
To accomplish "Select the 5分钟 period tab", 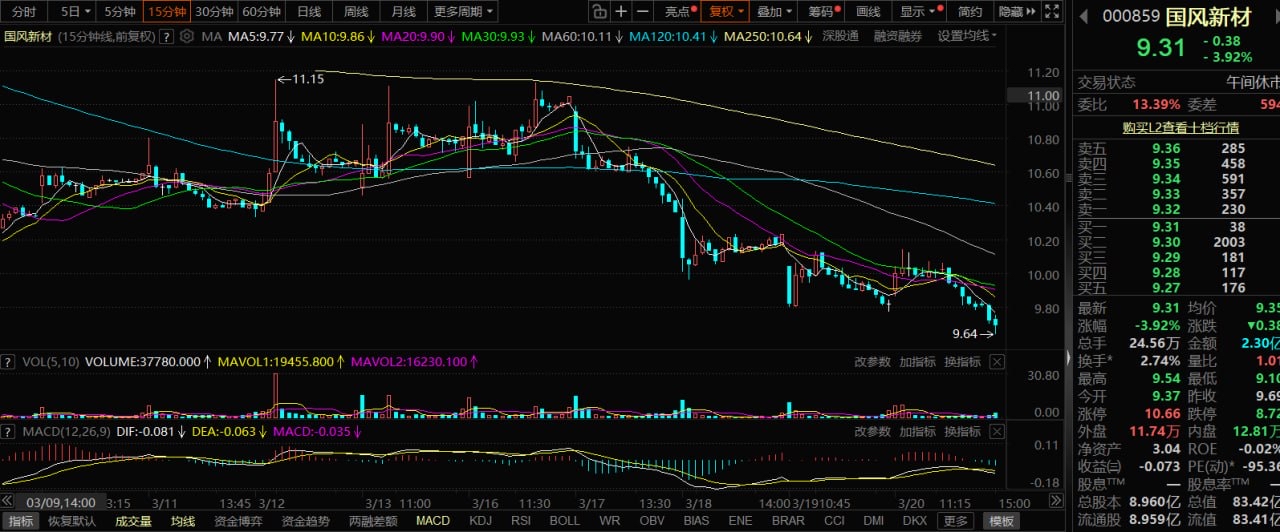I will [x=119, y=12].
